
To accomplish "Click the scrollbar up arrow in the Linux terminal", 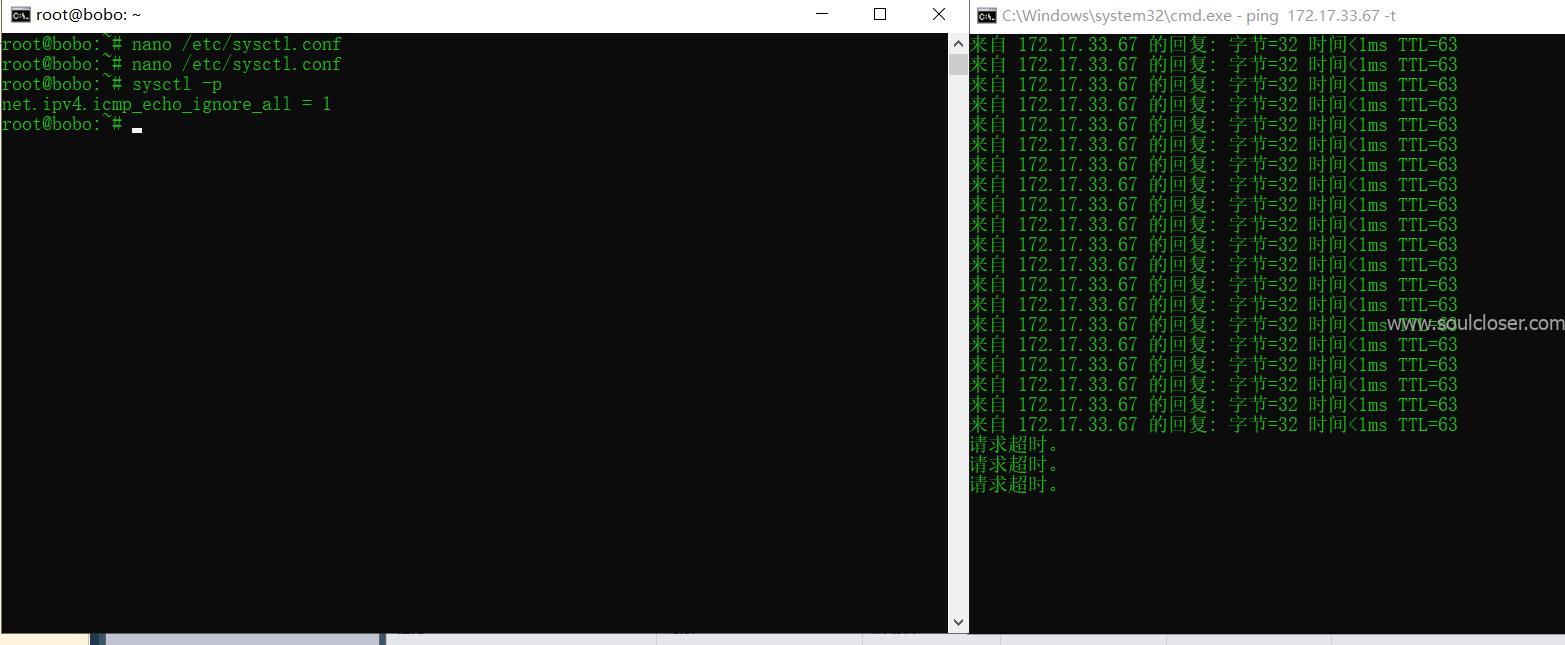I will coord(958,43).
